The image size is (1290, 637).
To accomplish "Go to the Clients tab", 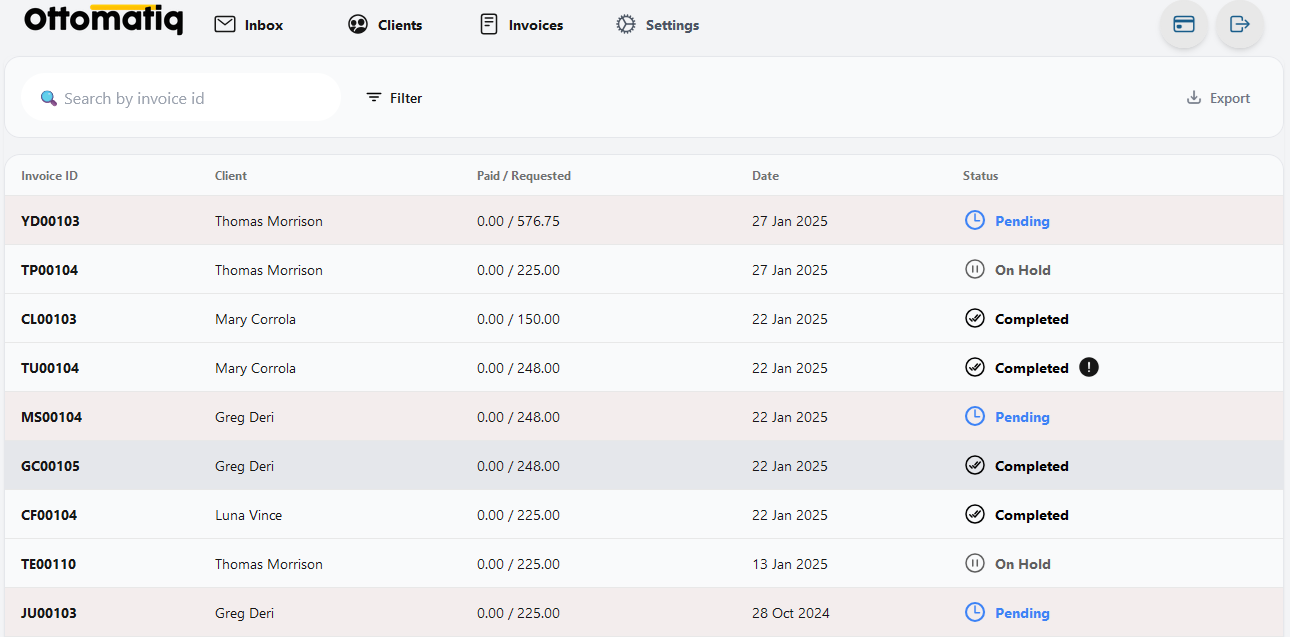I will [385, 25].
